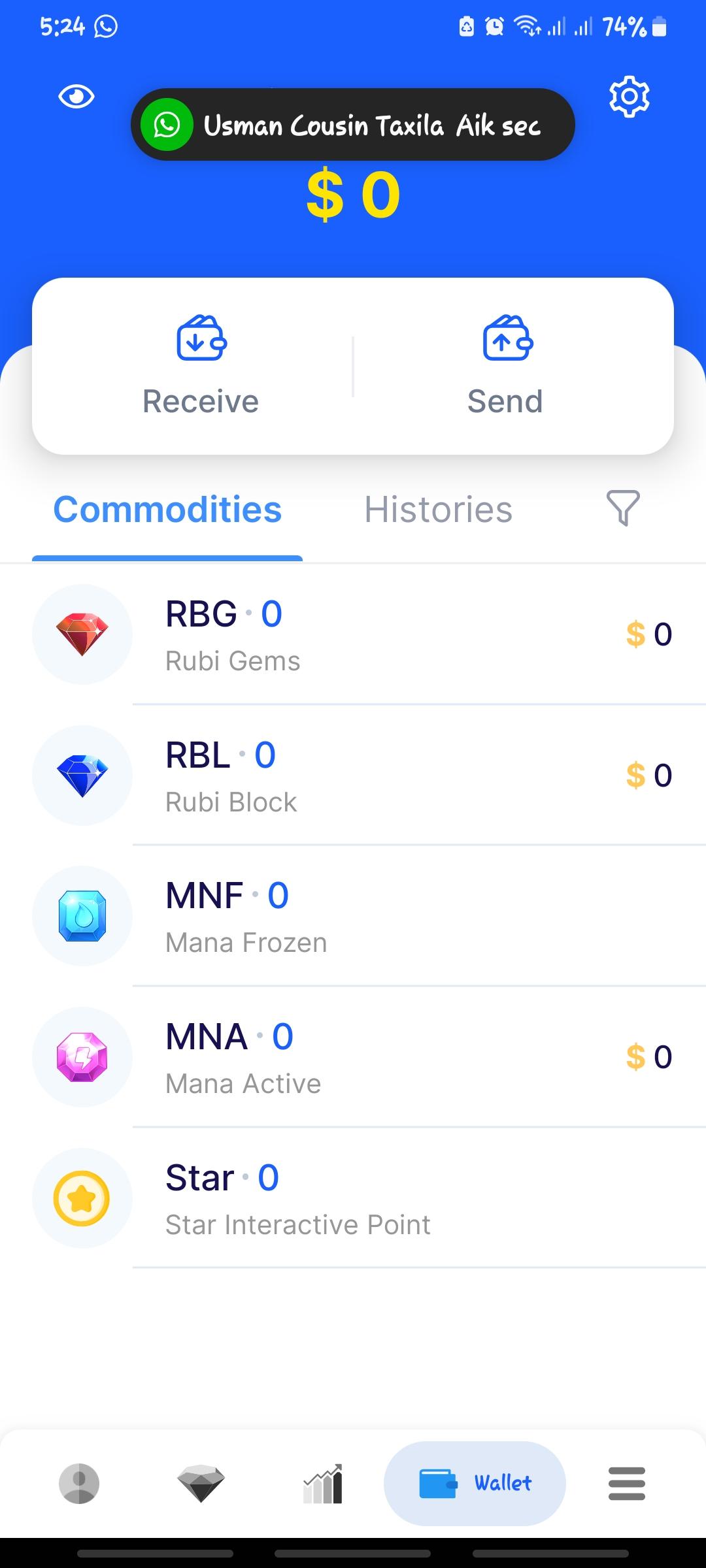Open the chart statistics tab
The image size is (706, 1568).
coord(323,1483)
